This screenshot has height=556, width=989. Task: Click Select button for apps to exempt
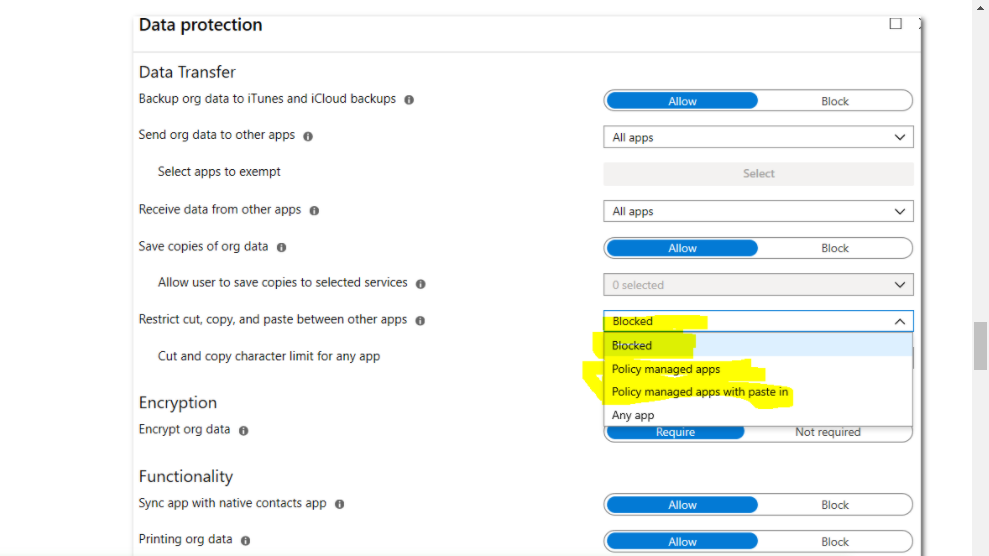pos(758,174)
